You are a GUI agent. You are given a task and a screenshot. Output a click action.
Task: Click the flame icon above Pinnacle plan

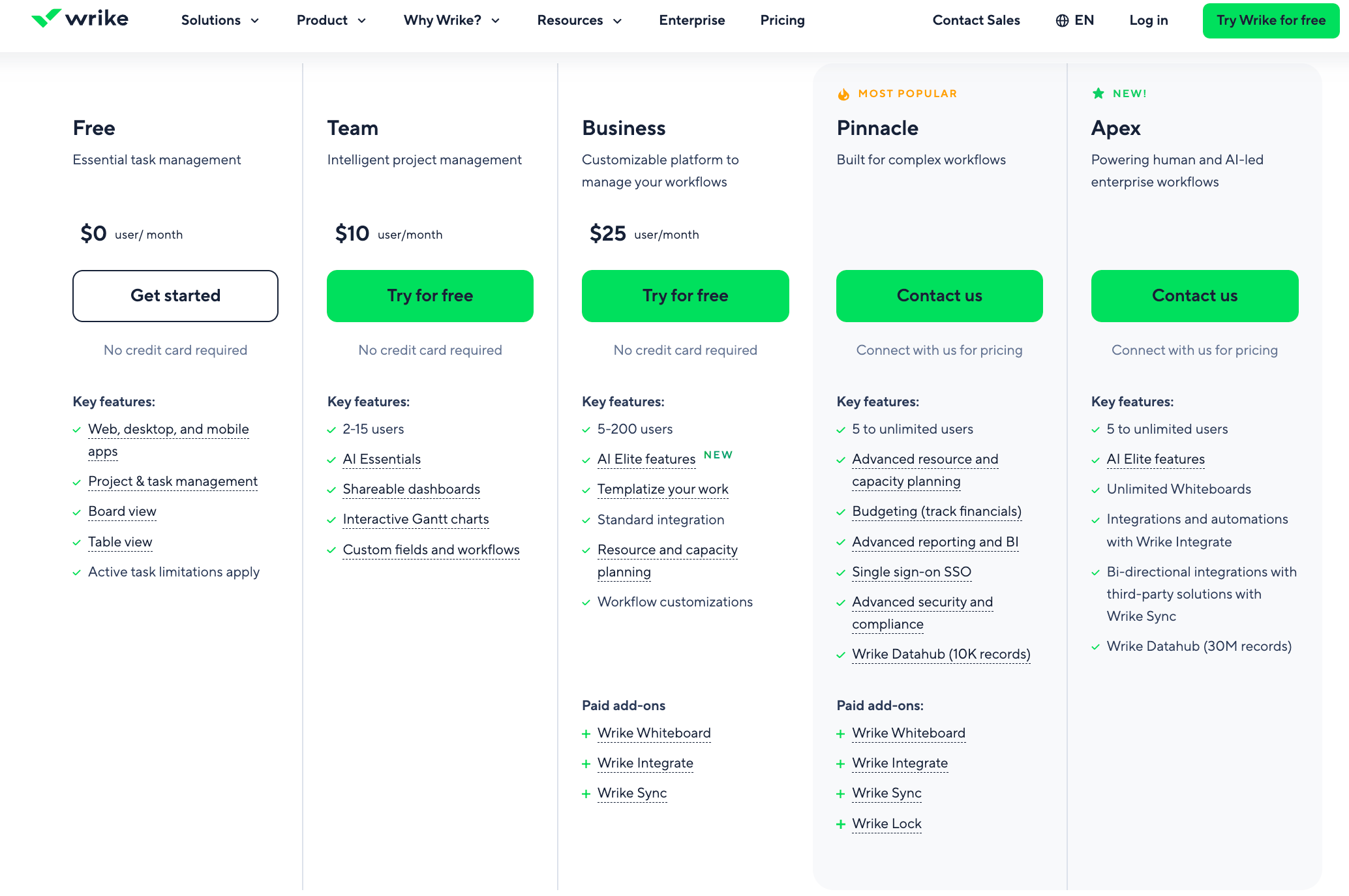842,93
